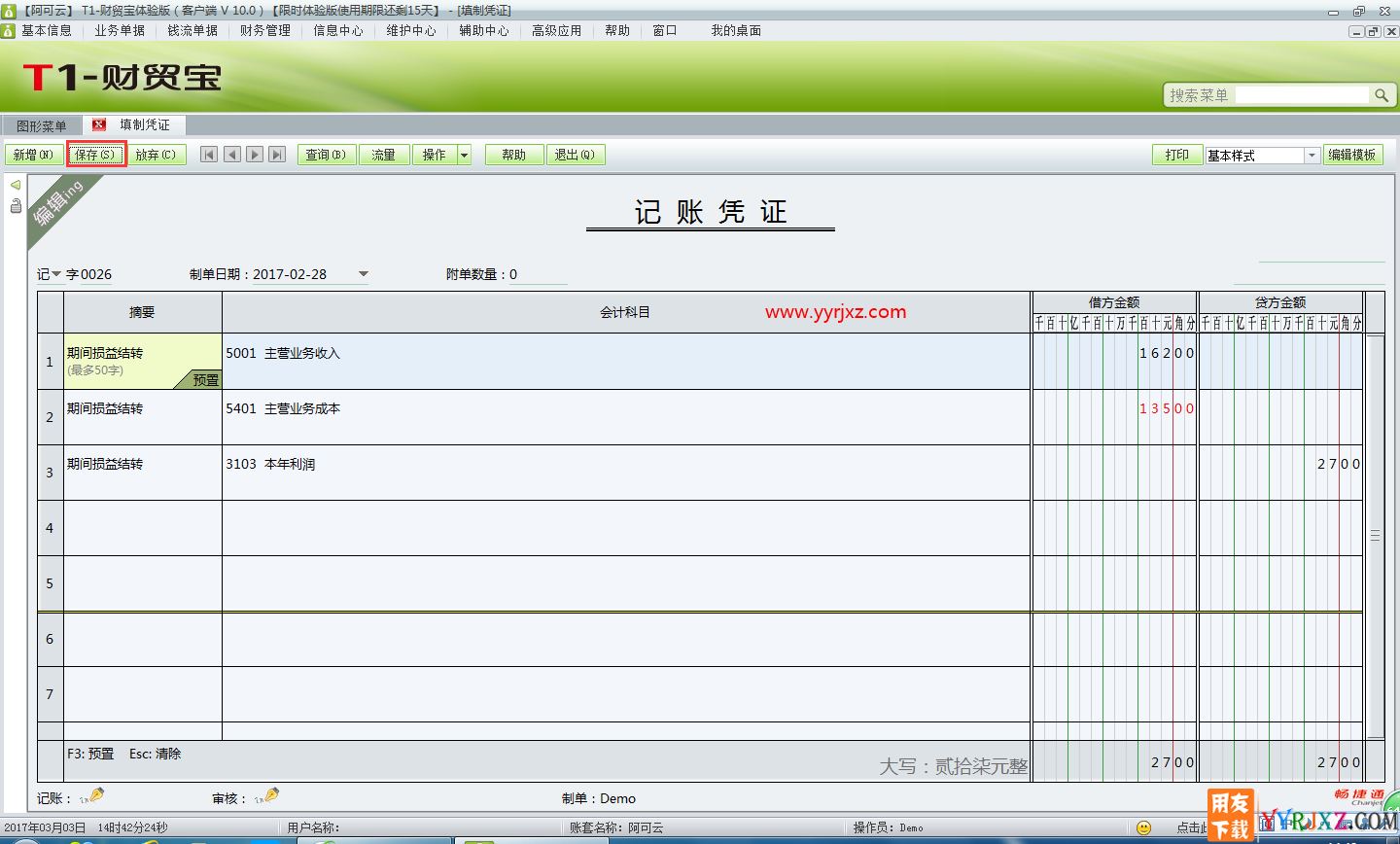Click the voucher table vertical scrollbar
Screen dimensions: 1400x844
pos(1375,536)
